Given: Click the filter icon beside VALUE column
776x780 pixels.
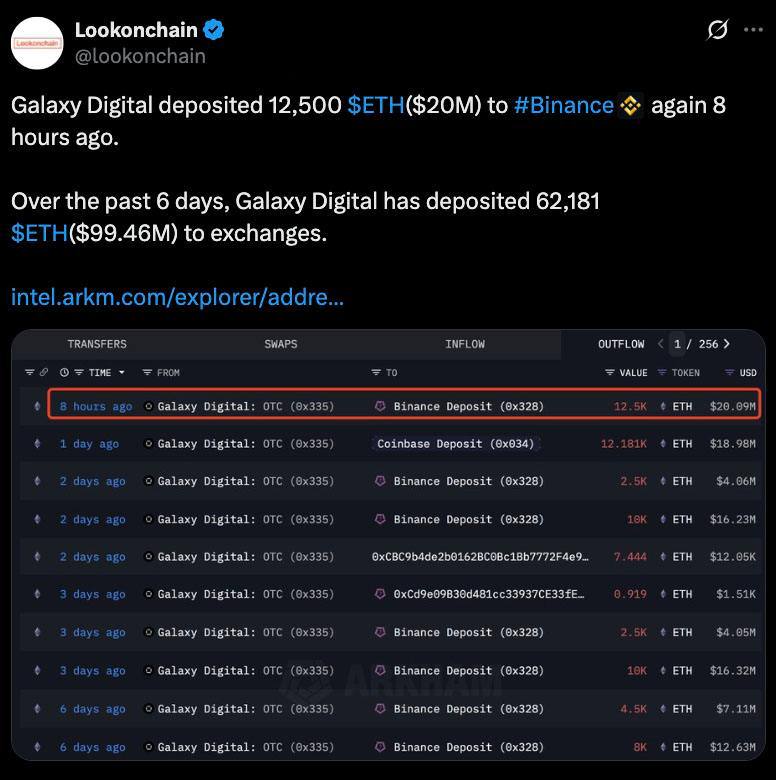Looking at the screenshot, I should point(609,372).
